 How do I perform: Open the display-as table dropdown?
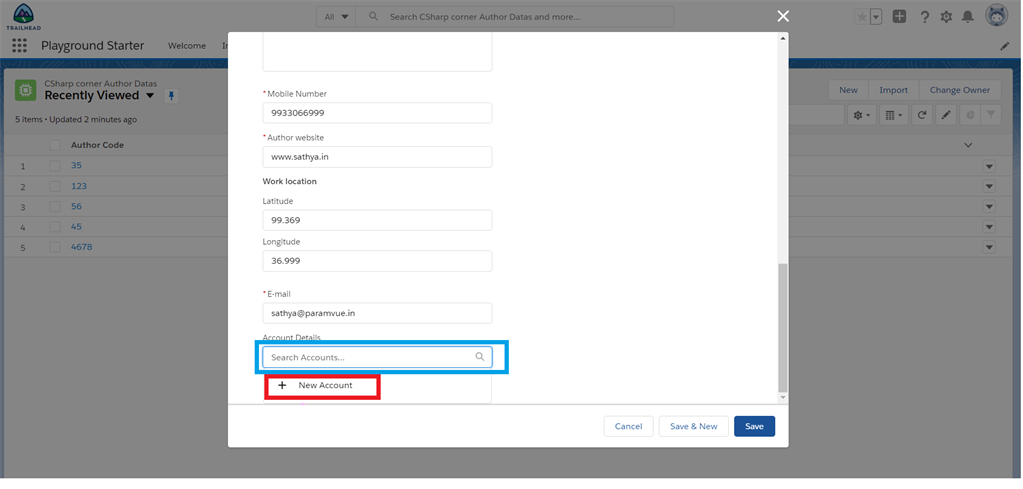893,115
